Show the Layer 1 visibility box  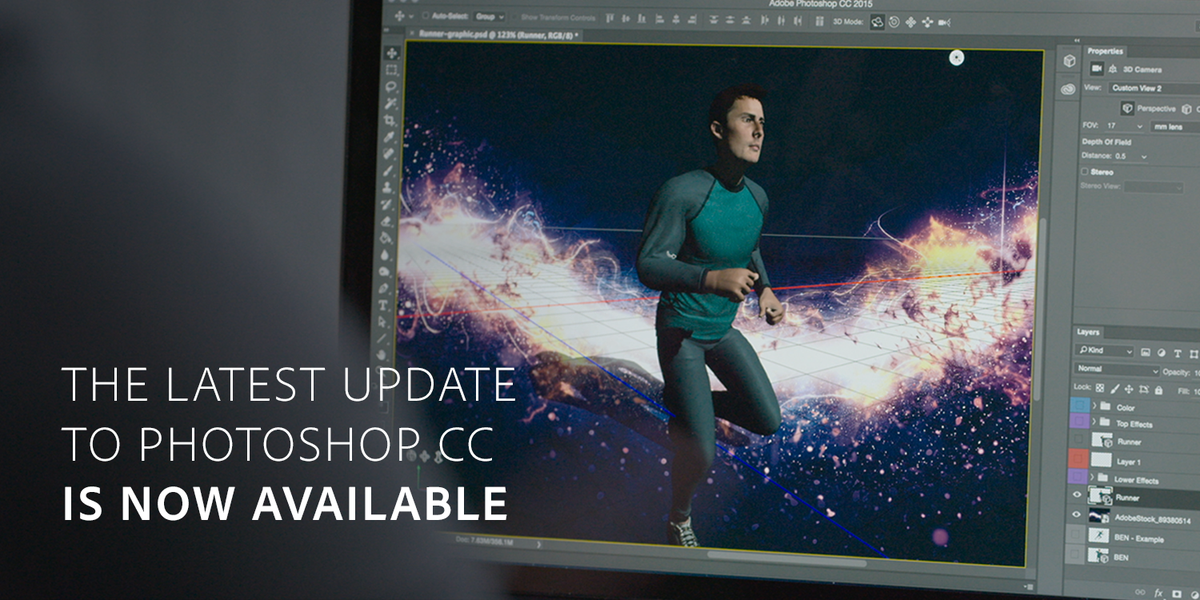pos(1078,460)
